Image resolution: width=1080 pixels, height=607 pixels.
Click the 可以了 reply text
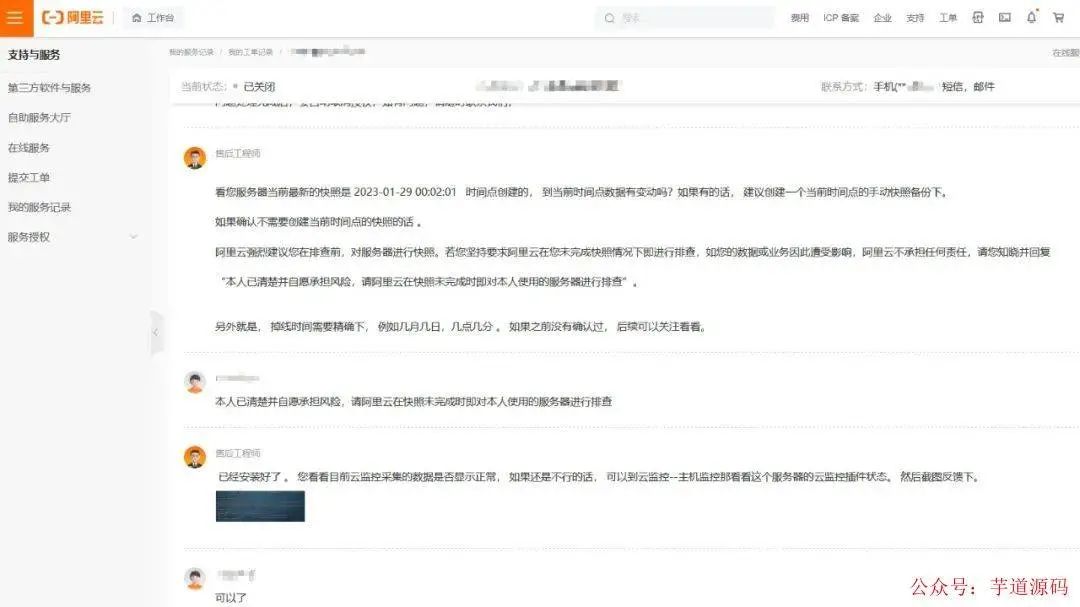coord(231,597)
